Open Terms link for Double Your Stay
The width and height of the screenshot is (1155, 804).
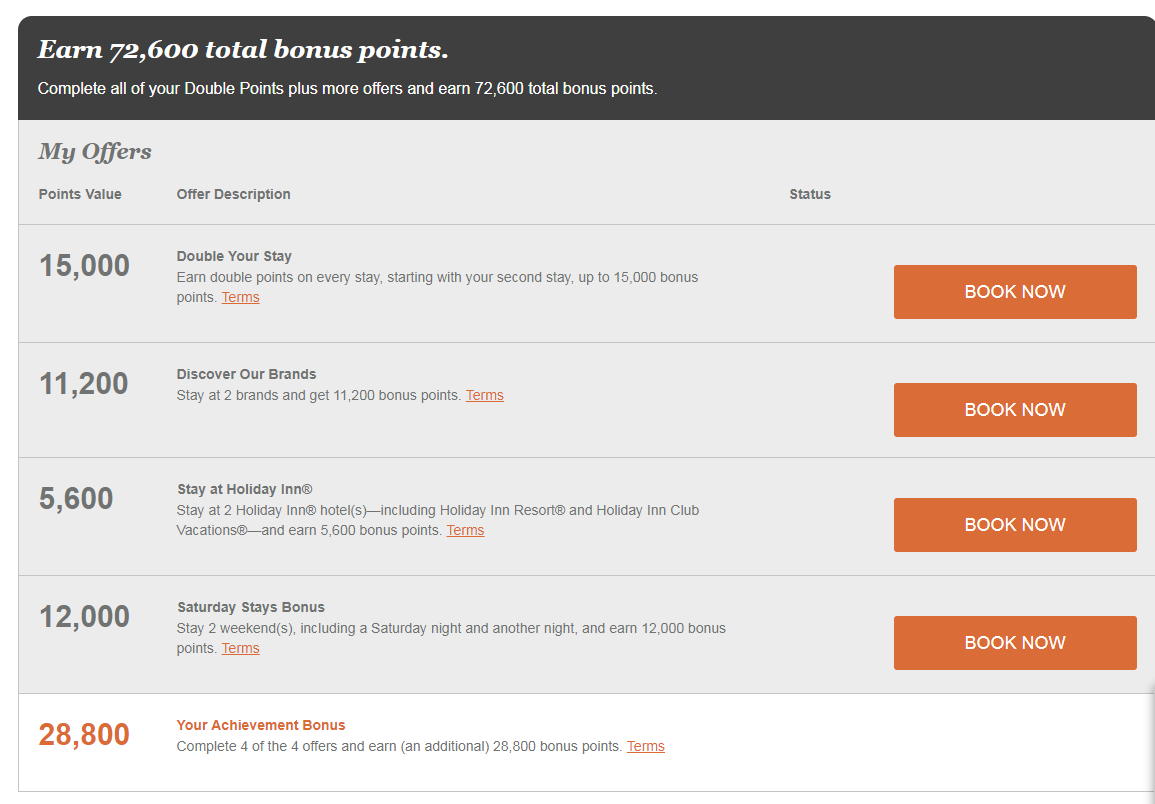click(240, 297)
